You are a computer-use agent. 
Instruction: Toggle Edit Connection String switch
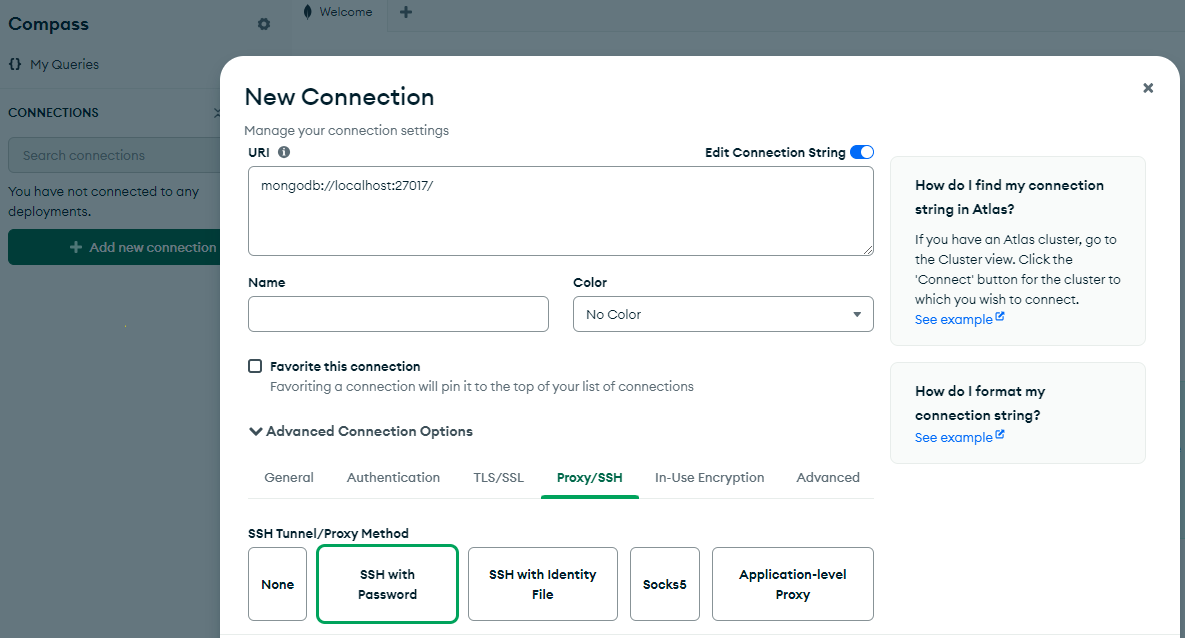pos(861,153)
